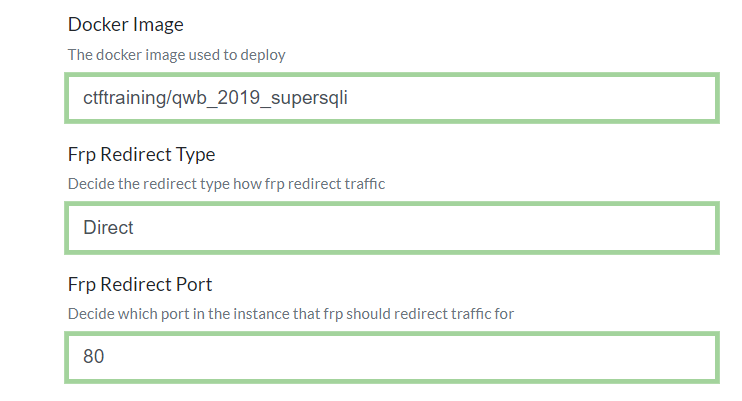The width and height of the screenshot is (742, 401).
Task: Click the "Frp Redirect Type" label
Action: tap(141, 154)
